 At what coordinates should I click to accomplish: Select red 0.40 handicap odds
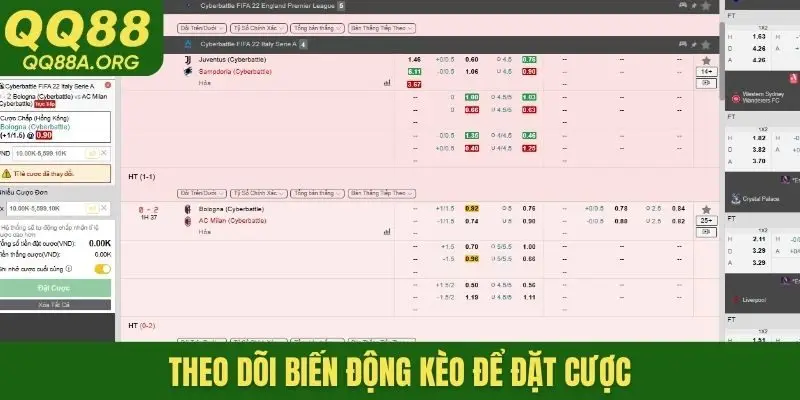point(471,148)
